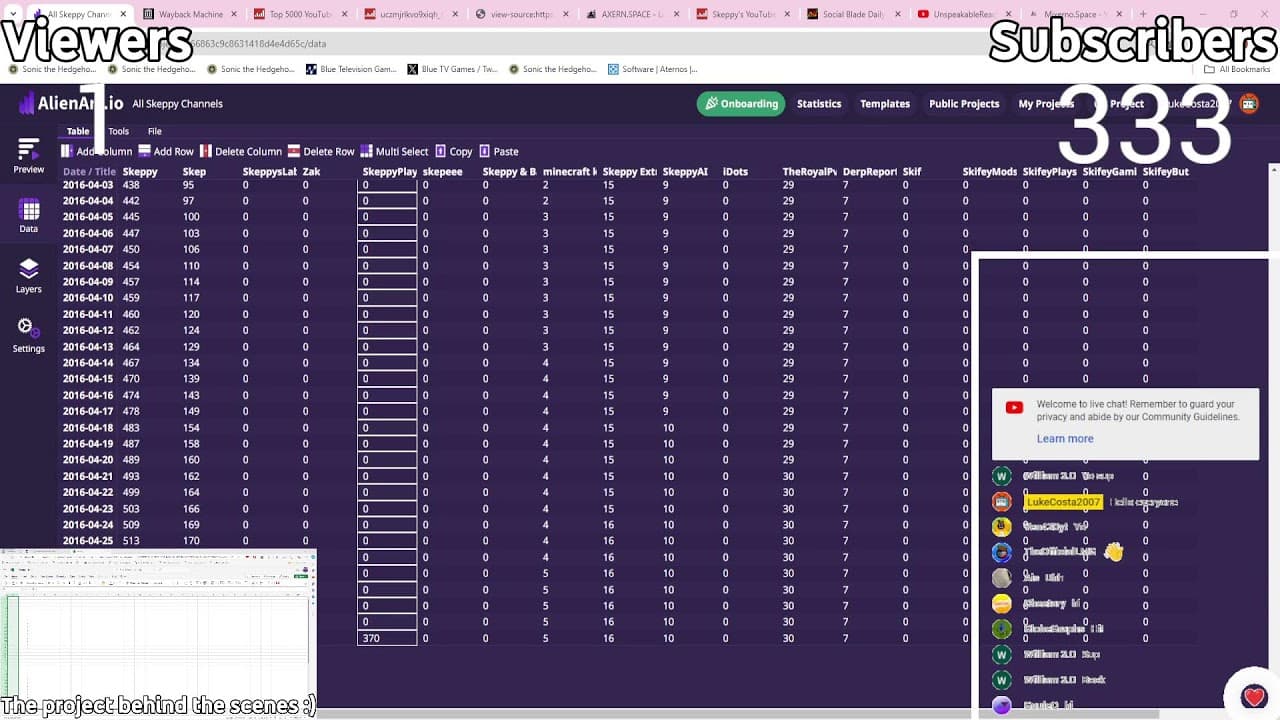
Task: Open the Settings gear in sidebar
Action: tap(28, 335)
